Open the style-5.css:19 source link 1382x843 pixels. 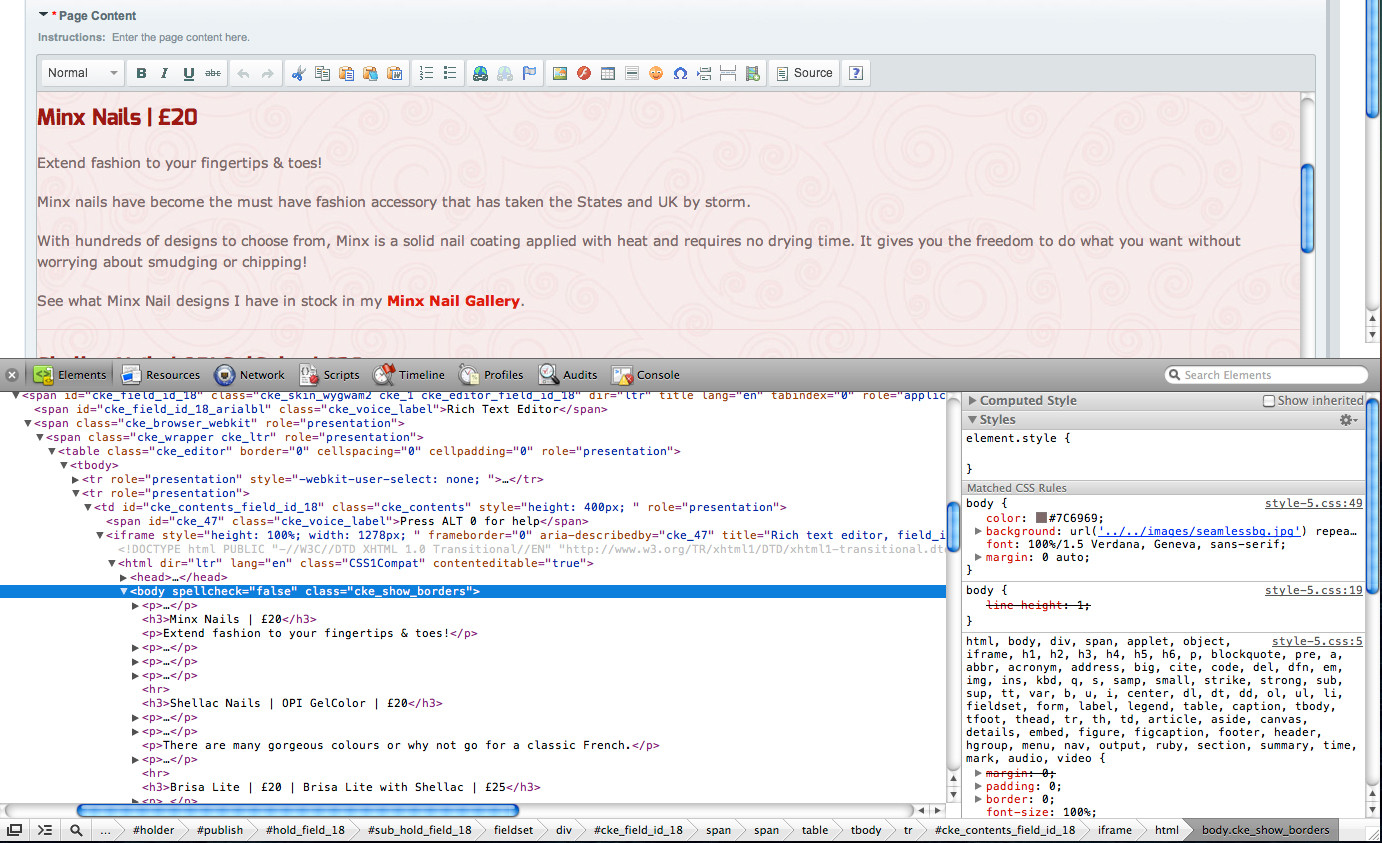1314,591
